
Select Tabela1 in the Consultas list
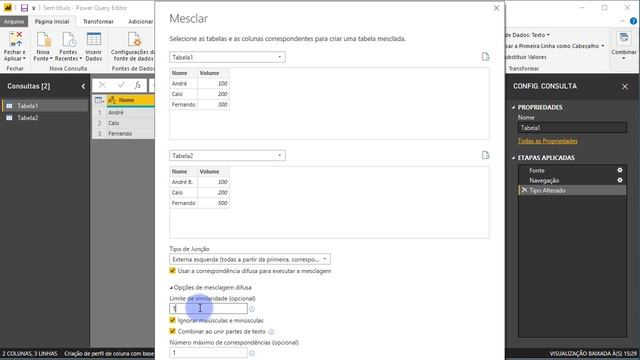[x=44, y=106]
